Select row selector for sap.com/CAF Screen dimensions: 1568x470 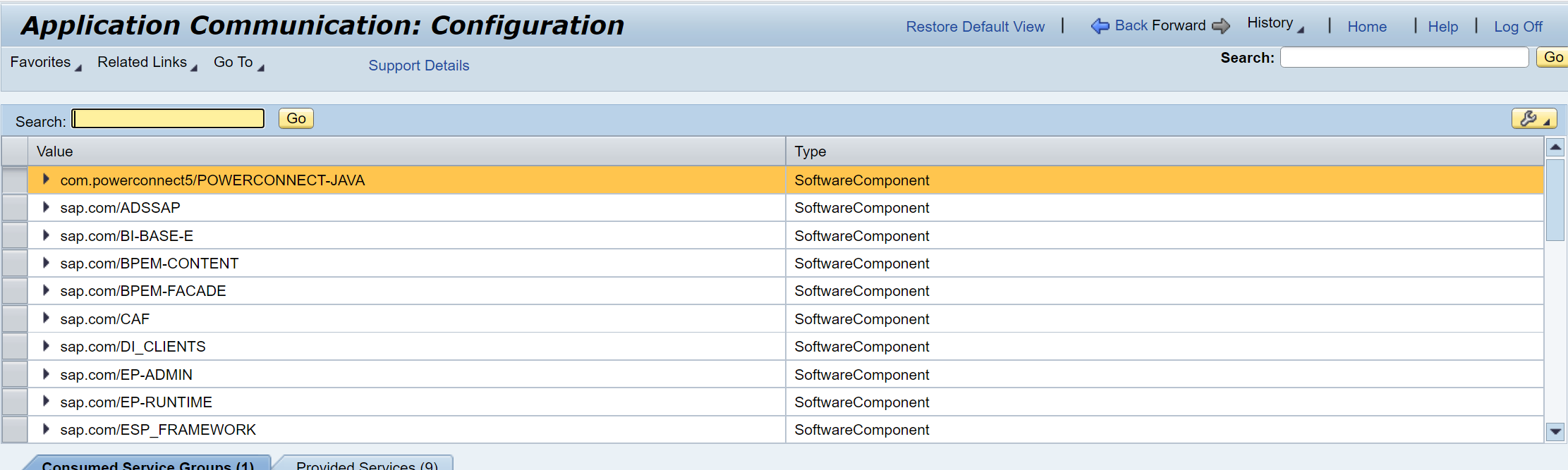coord(15,319)
